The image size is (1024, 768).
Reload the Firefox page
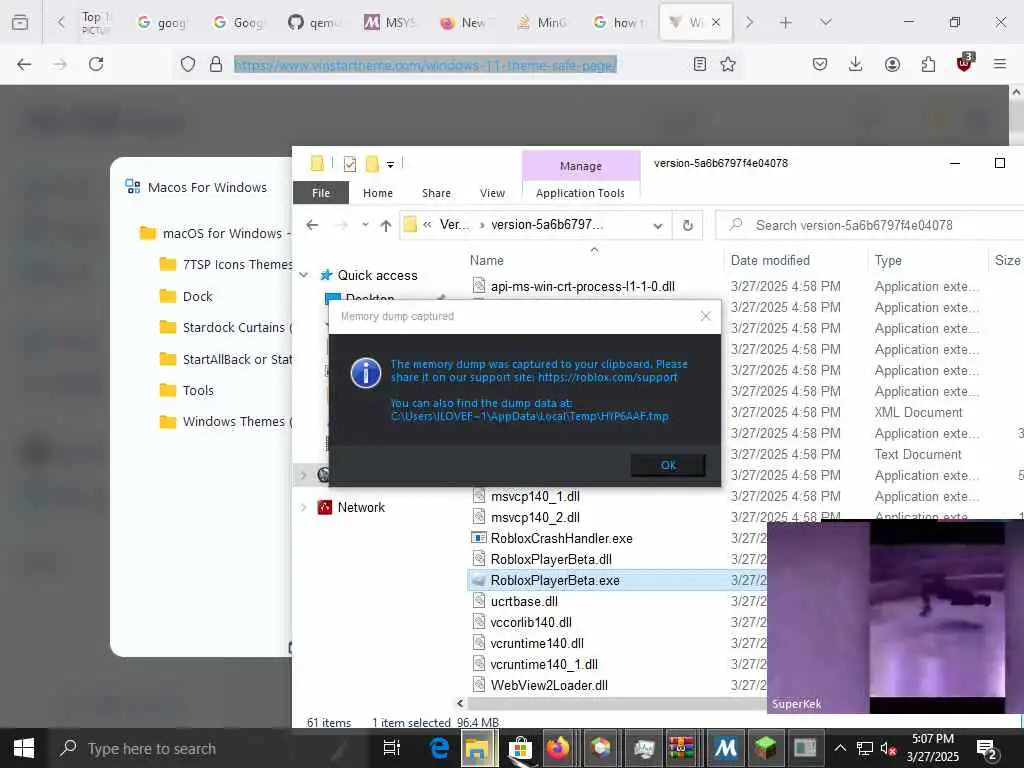96,64
